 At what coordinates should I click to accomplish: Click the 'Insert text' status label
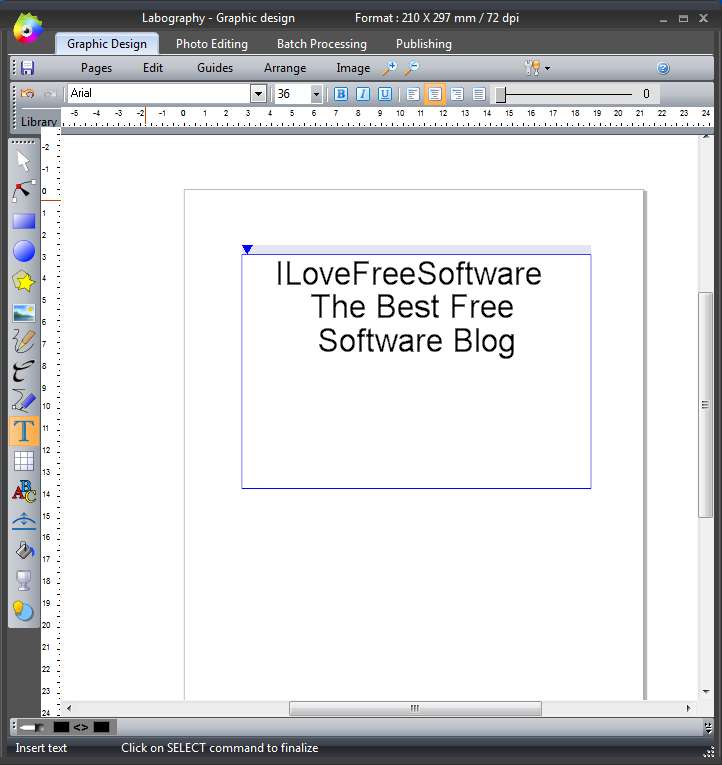[x=41, y=748]
